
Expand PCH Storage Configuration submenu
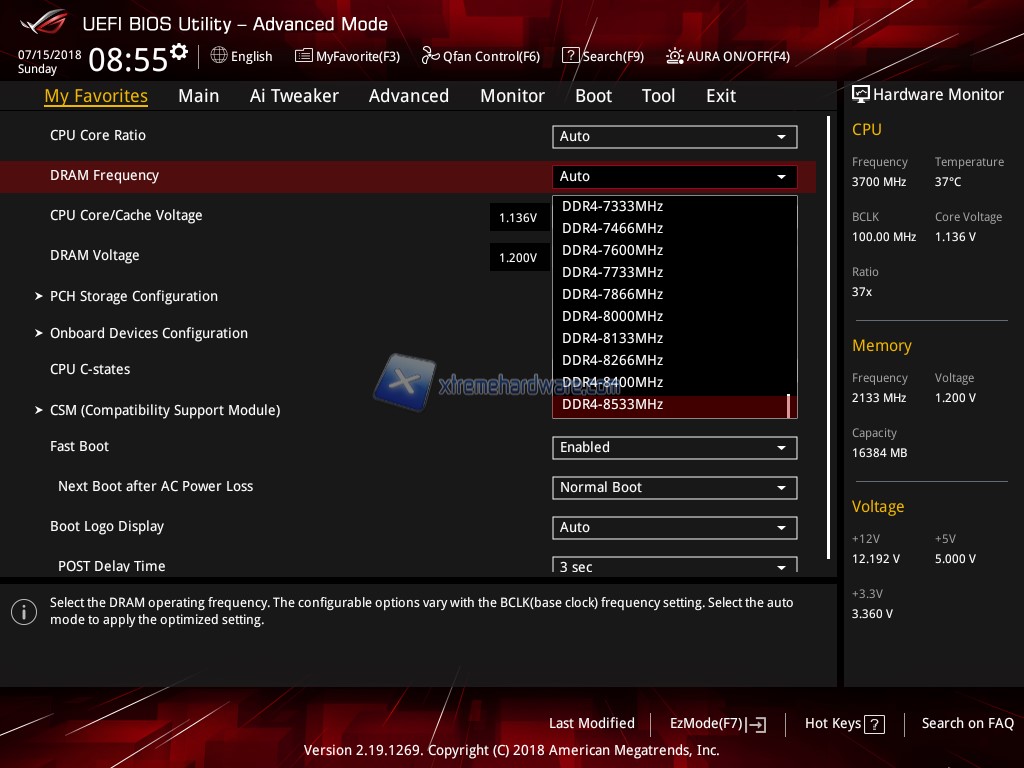pyautogui.click(x=133, y=296)
